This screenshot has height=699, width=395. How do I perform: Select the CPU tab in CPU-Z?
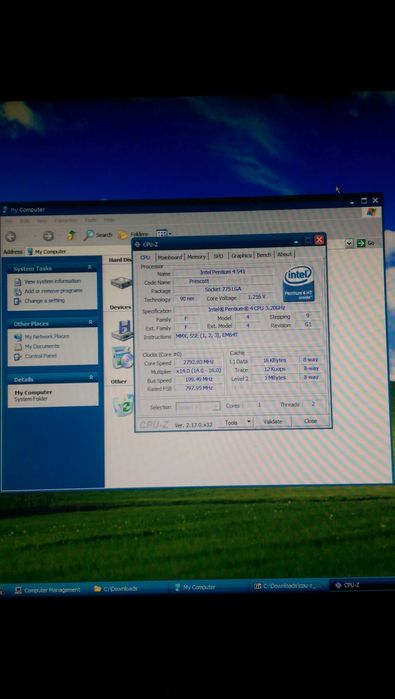click(x=145, y=258)
